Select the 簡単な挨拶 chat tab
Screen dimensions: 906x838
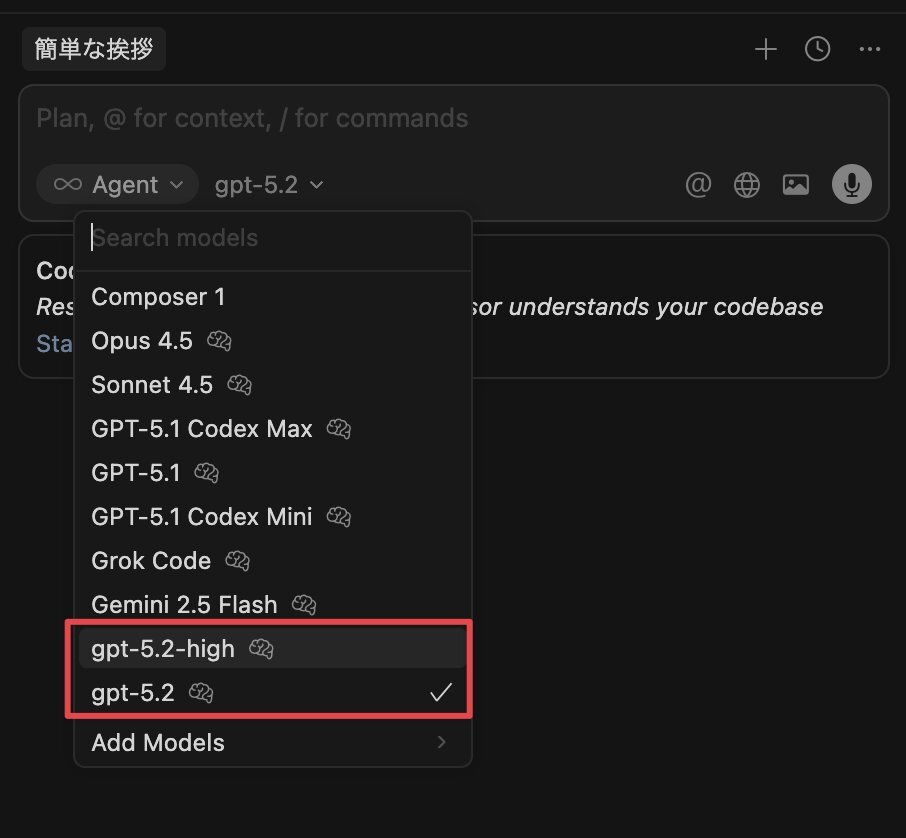93,47
